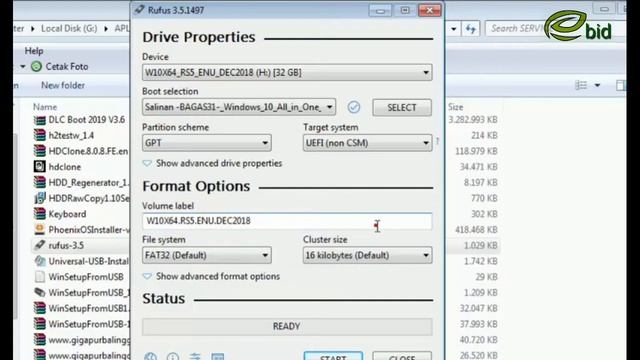Select the HDD_Regenerator archive icon
The image size is (640, 360).
40,182
